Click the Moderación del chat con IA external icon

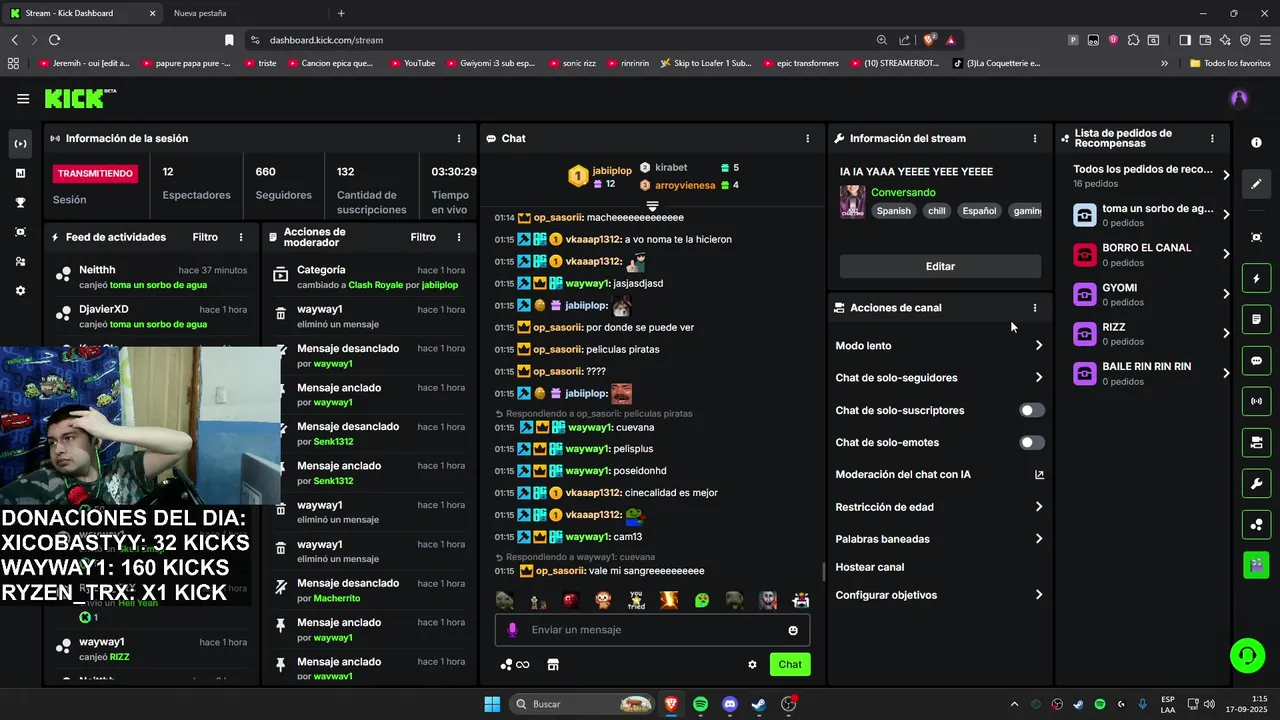click(1039, 475)
